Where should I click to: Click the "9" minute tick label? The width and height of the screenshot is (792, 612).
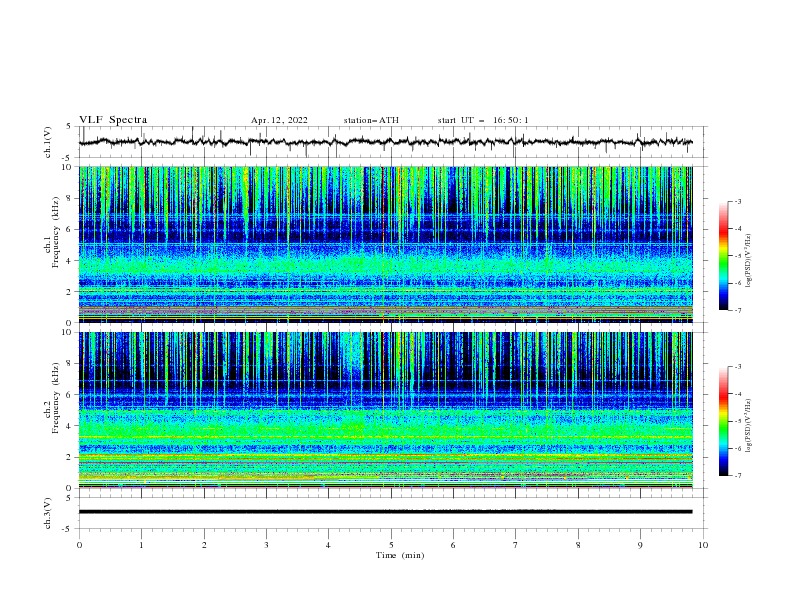[640, 545]
